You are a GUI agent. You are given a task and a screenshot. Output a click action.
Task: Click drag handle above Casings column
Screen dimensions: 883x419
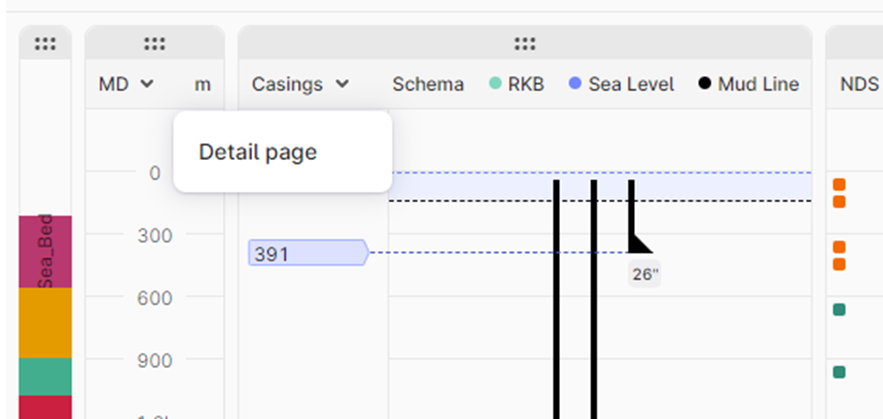click(x=525, y=43)
